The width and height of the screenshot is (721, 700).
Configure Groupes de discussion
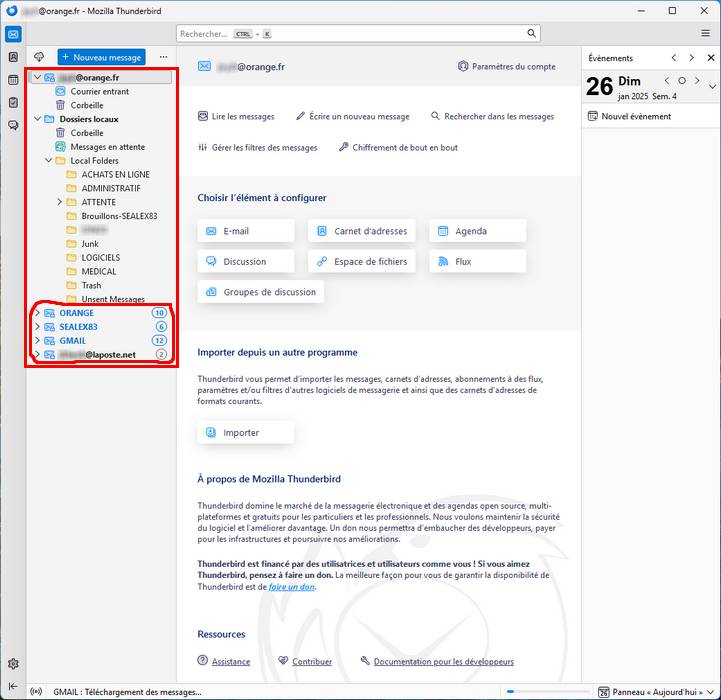point(261,292)
